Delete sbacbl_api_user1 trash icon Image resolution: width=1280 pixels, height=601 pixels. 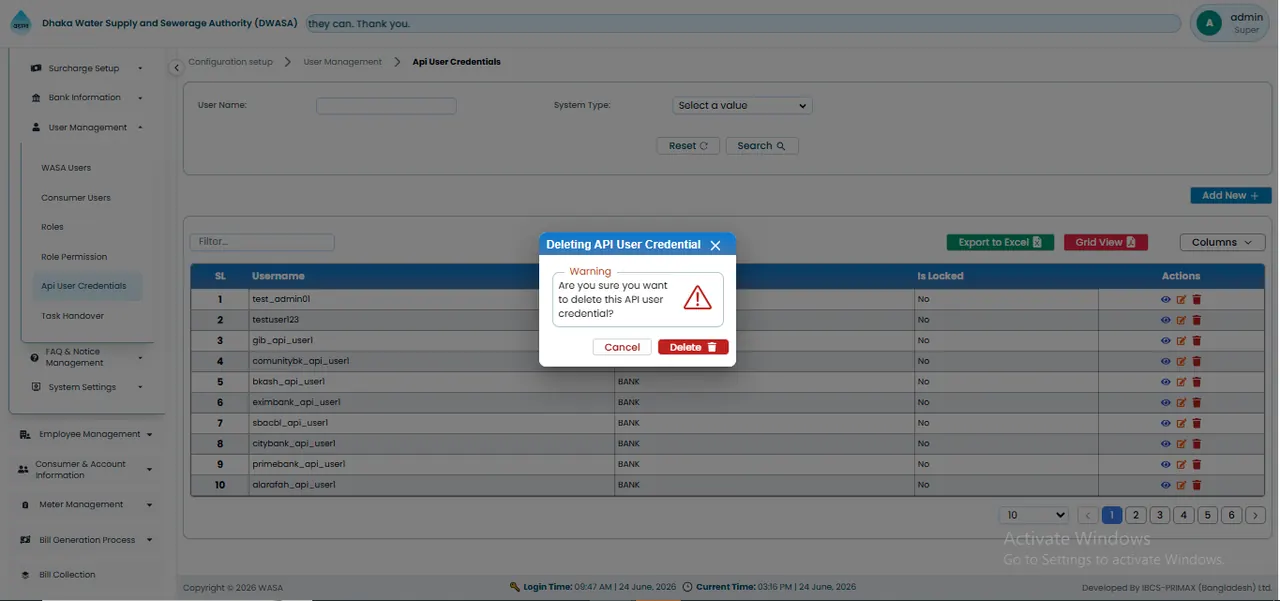click(x=1197, y=423)
